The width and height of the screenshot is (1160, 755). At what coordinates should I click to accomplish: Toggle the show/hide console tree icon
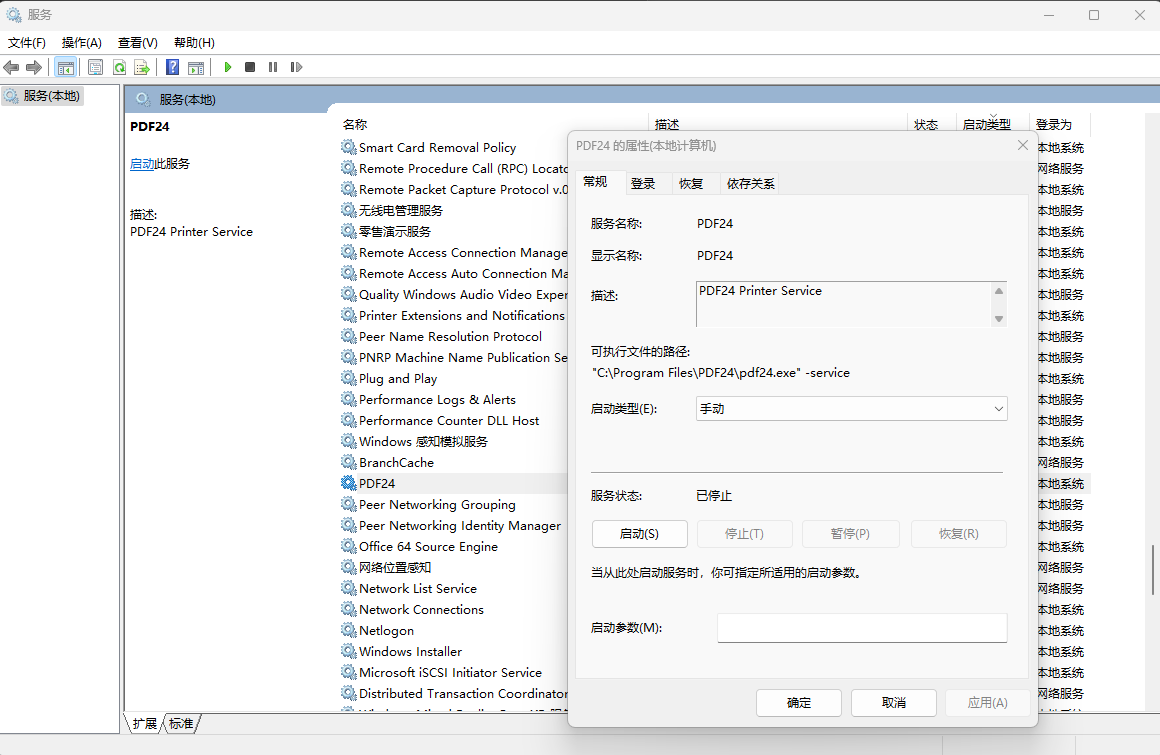(x=66, y=67)
